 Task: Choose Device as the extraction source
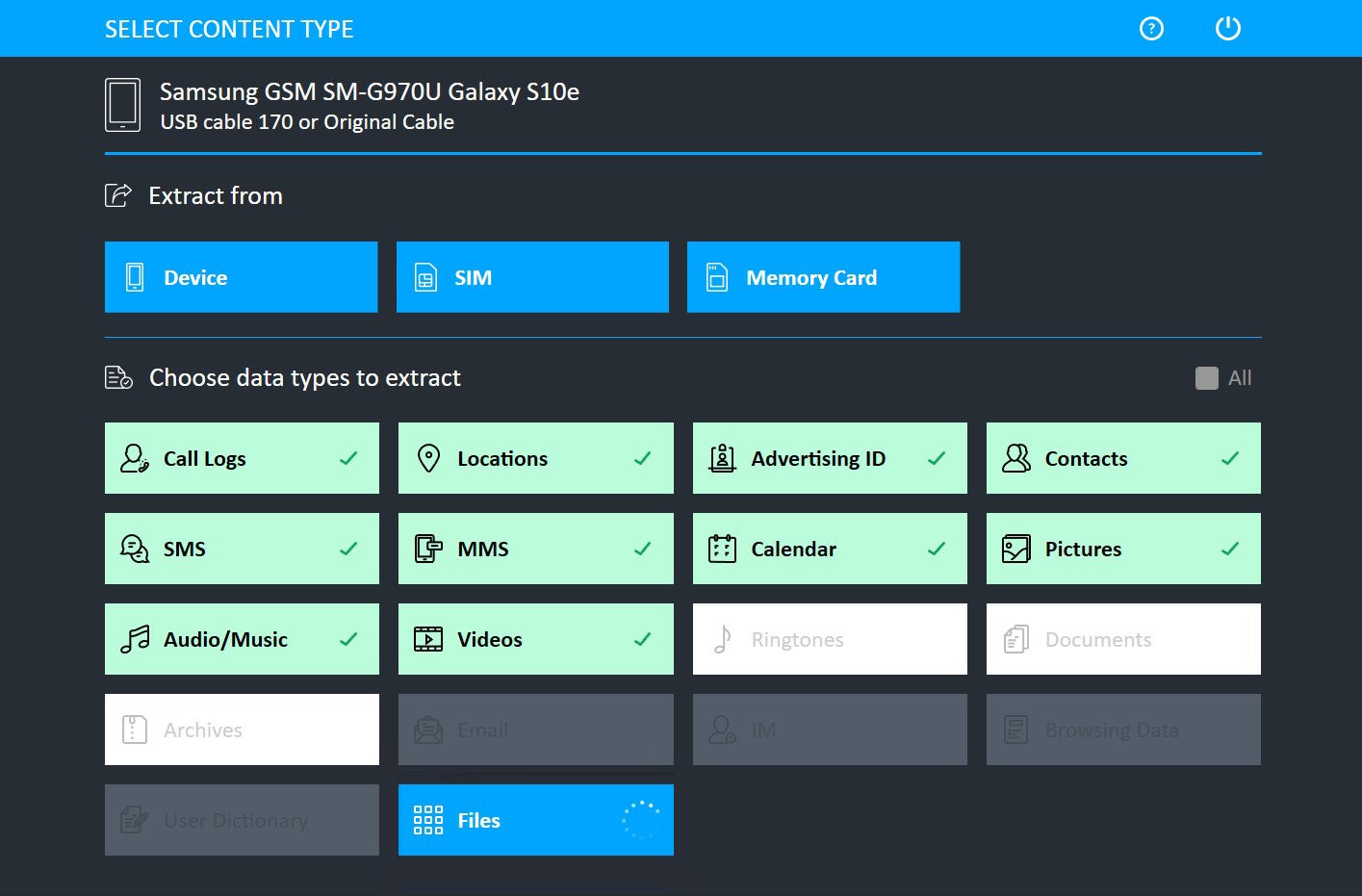point(241,277)
